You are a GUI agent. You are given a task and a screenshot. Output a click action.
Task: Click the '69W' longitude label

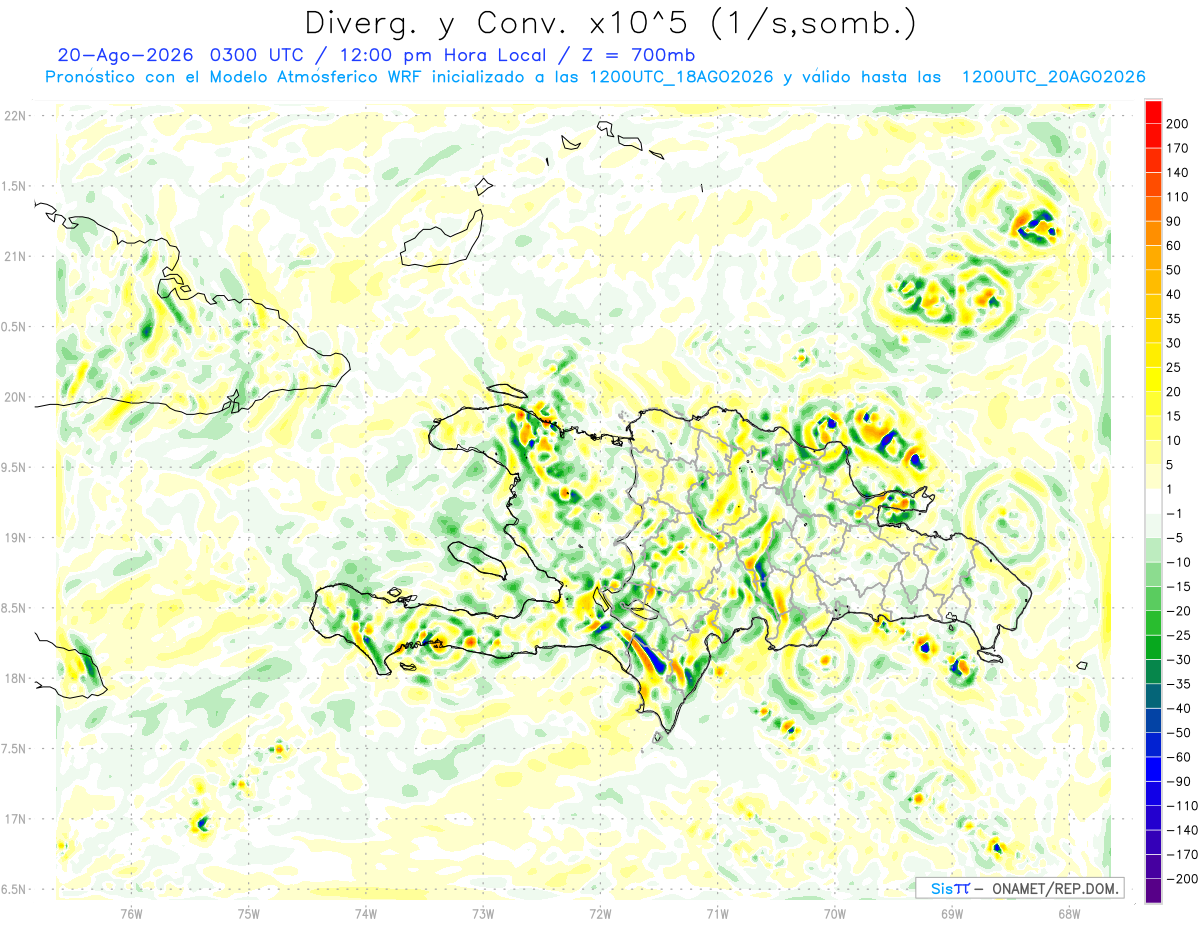[x=952, y=913]
